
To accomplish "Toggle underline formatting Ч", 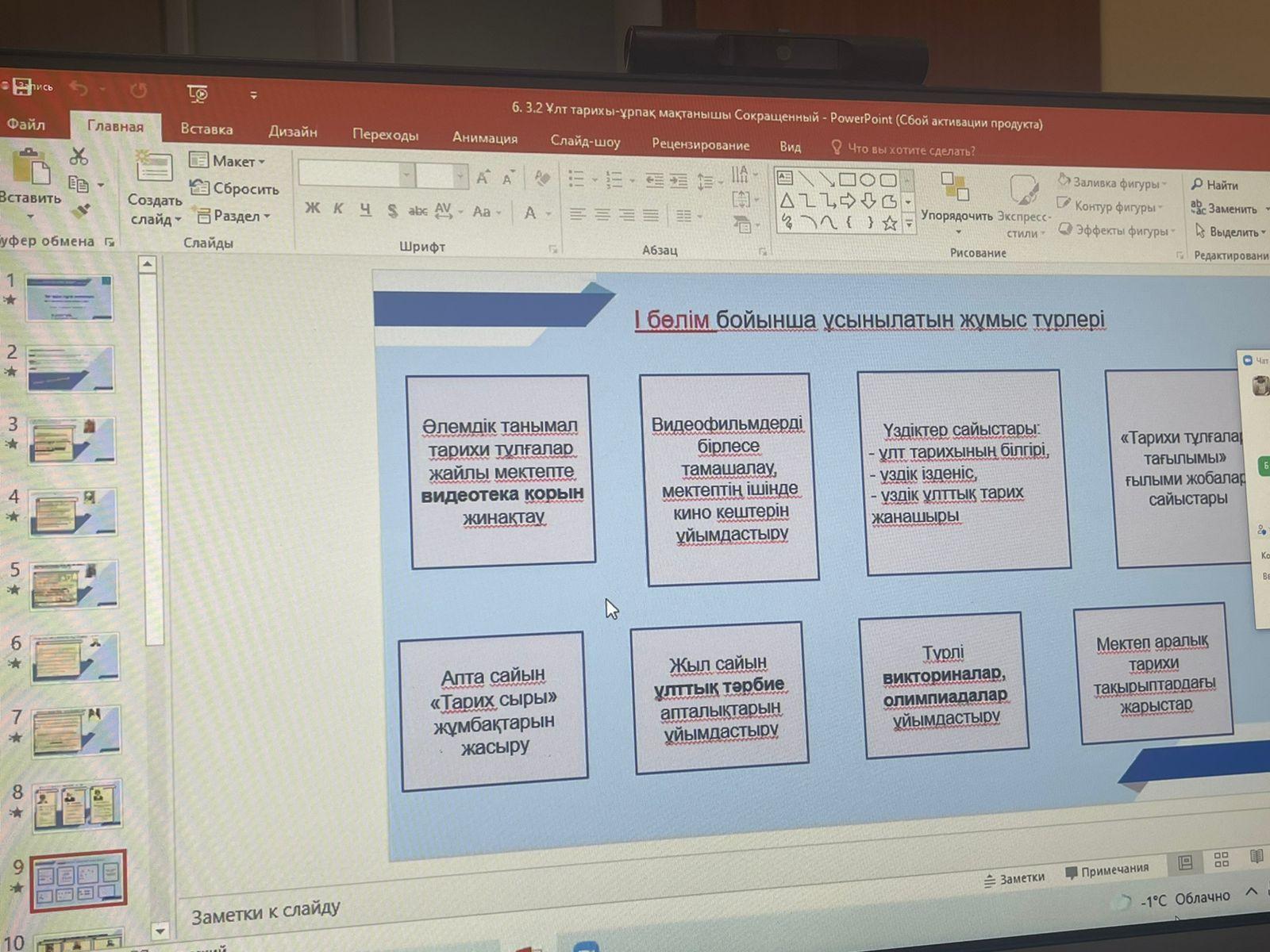I will coord(365,209).
